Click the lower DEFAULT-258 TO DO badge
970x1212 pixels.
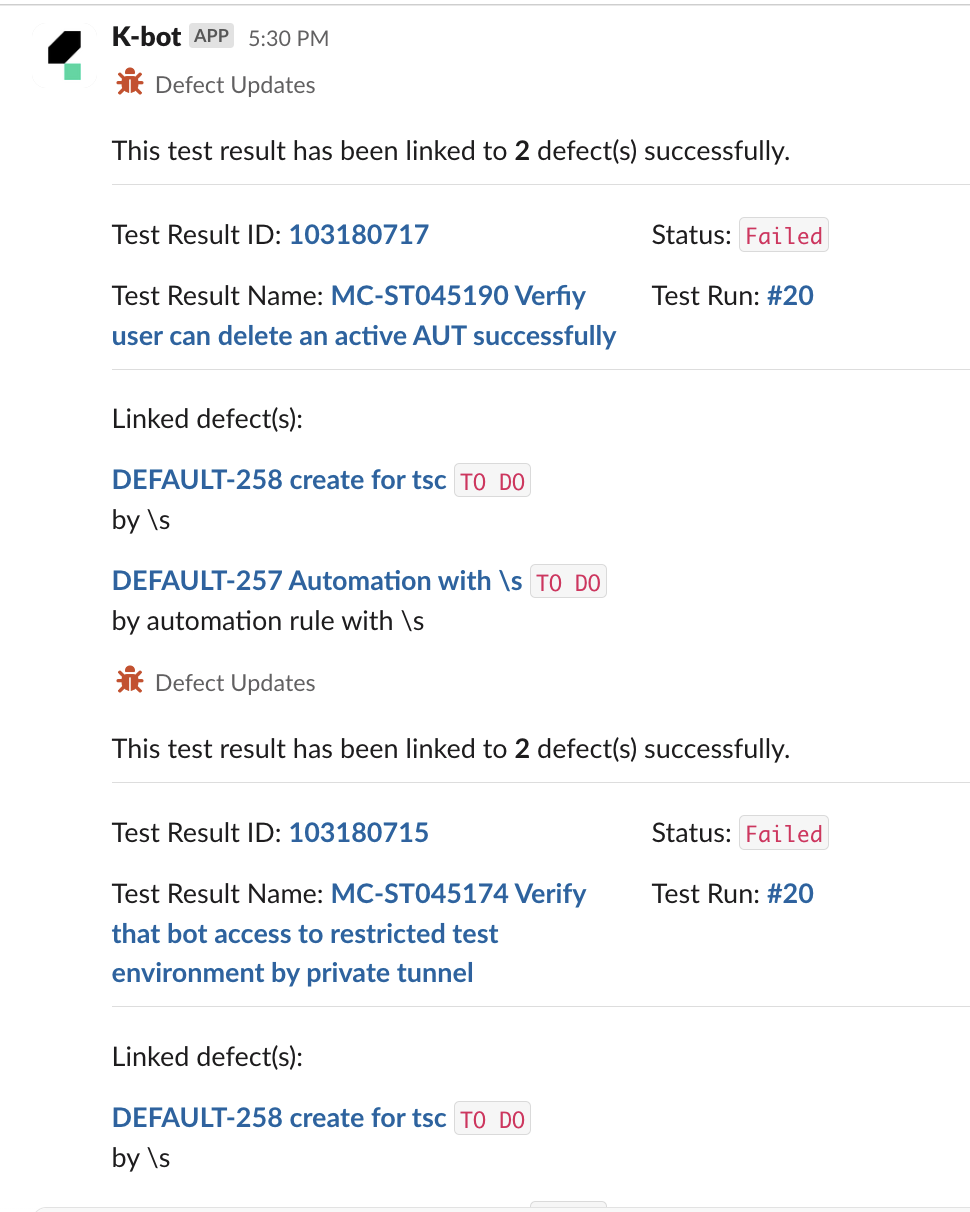492,1118
